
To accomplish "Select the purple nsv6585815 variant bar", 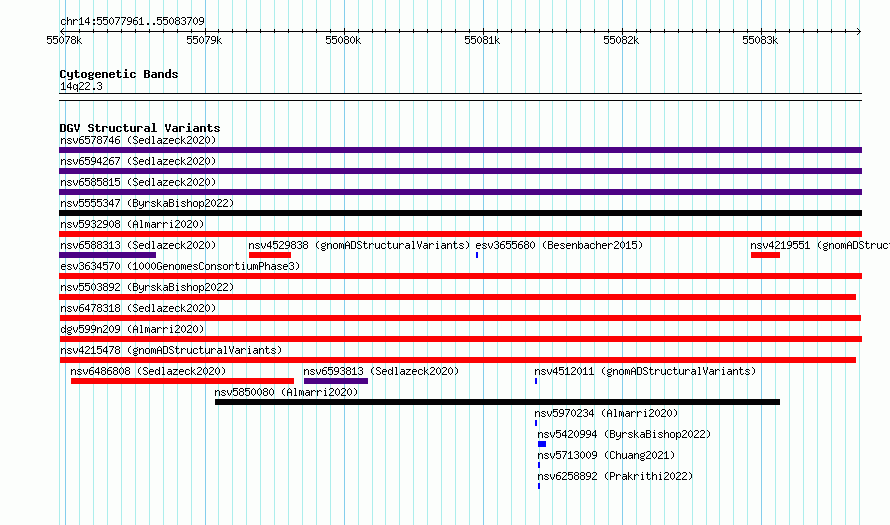I will 460,192.
